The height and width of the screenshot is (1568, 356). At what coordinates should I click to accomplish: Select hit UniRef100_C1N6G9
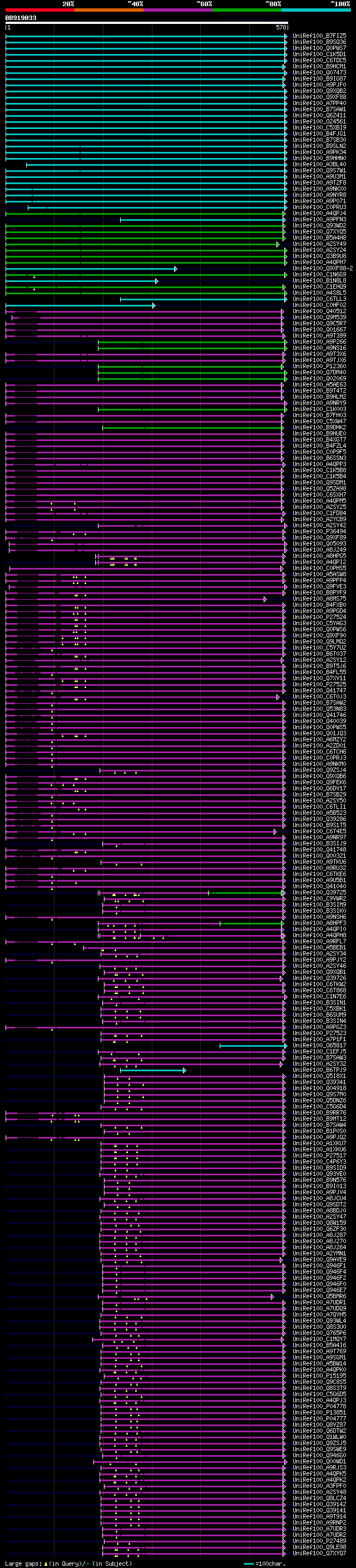319,275
